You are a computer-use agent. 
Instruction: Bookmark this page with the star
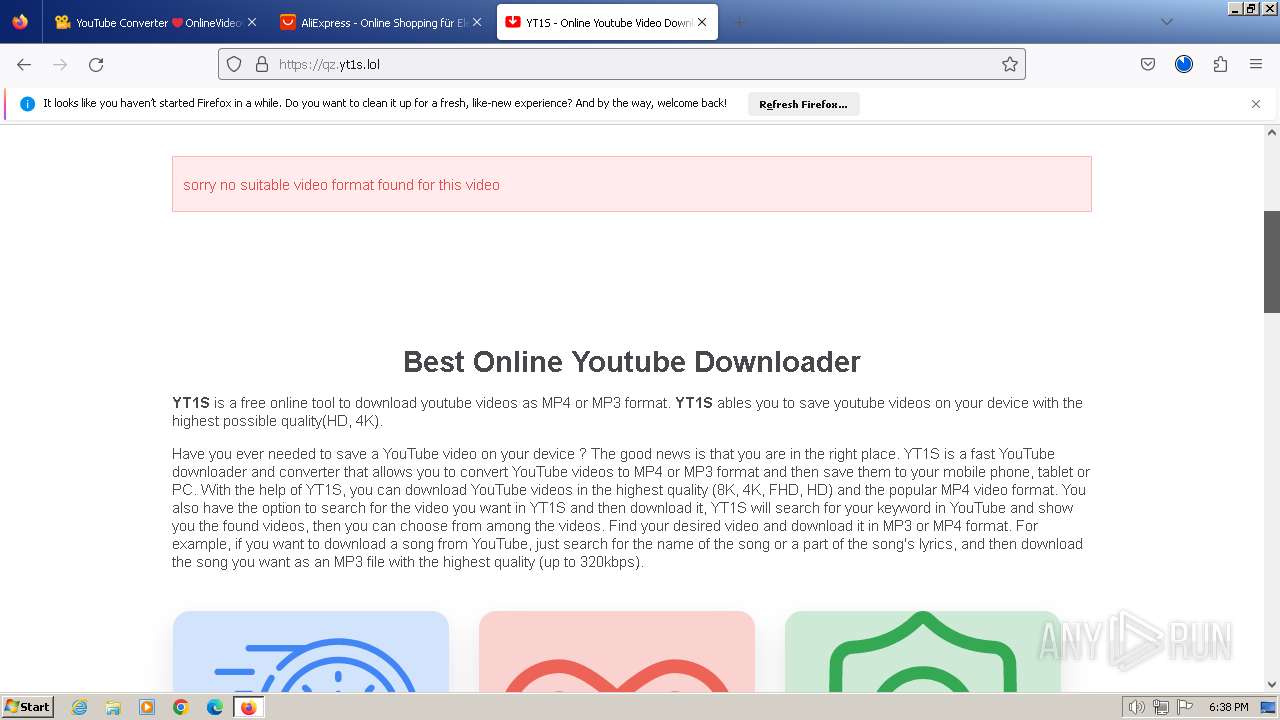click(1010, 64)
